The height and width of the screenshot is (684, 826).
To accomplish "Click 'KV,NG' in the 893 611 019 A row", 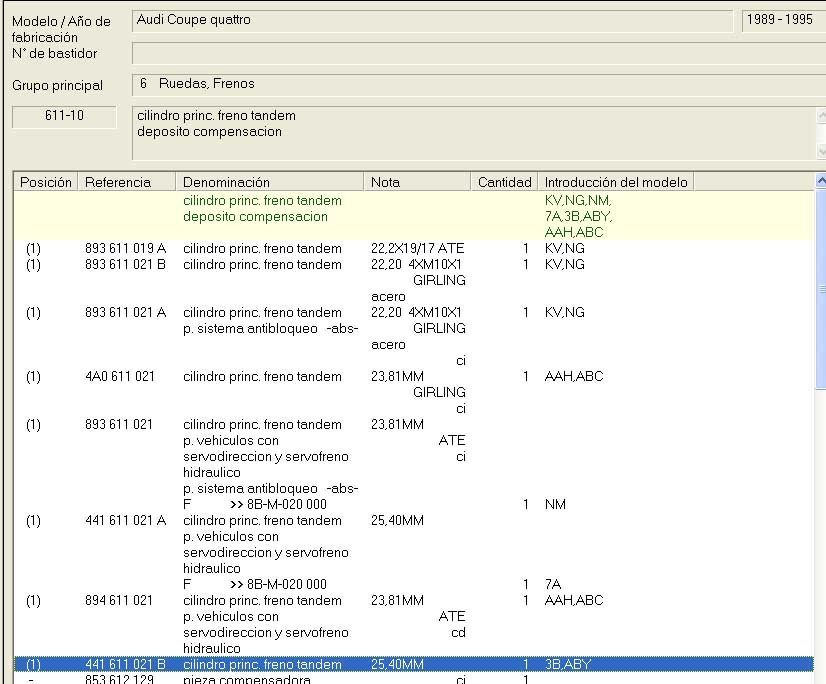I will [x=565, y=248].
